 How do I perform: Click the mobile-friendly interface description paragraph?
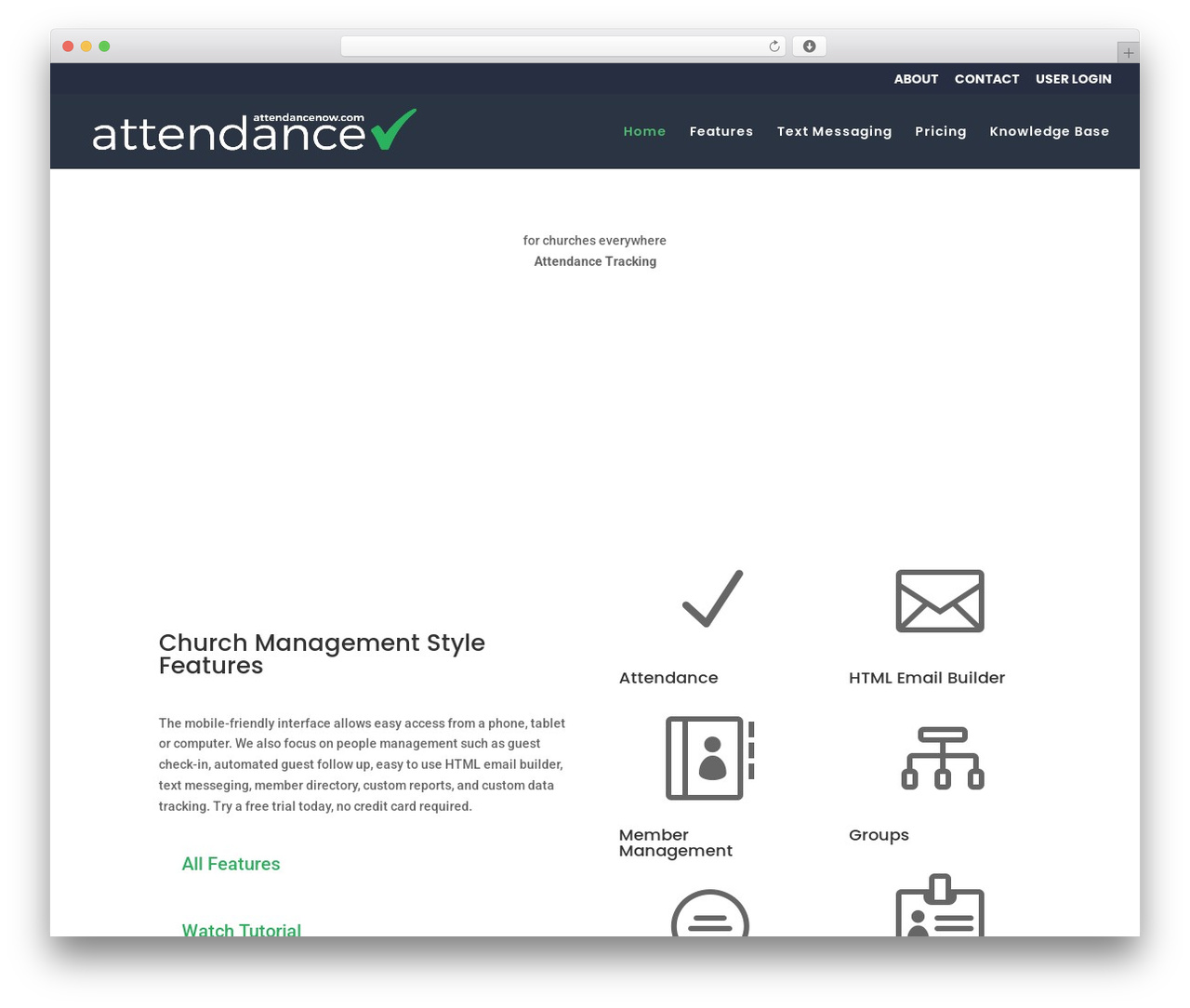[362, 764]
